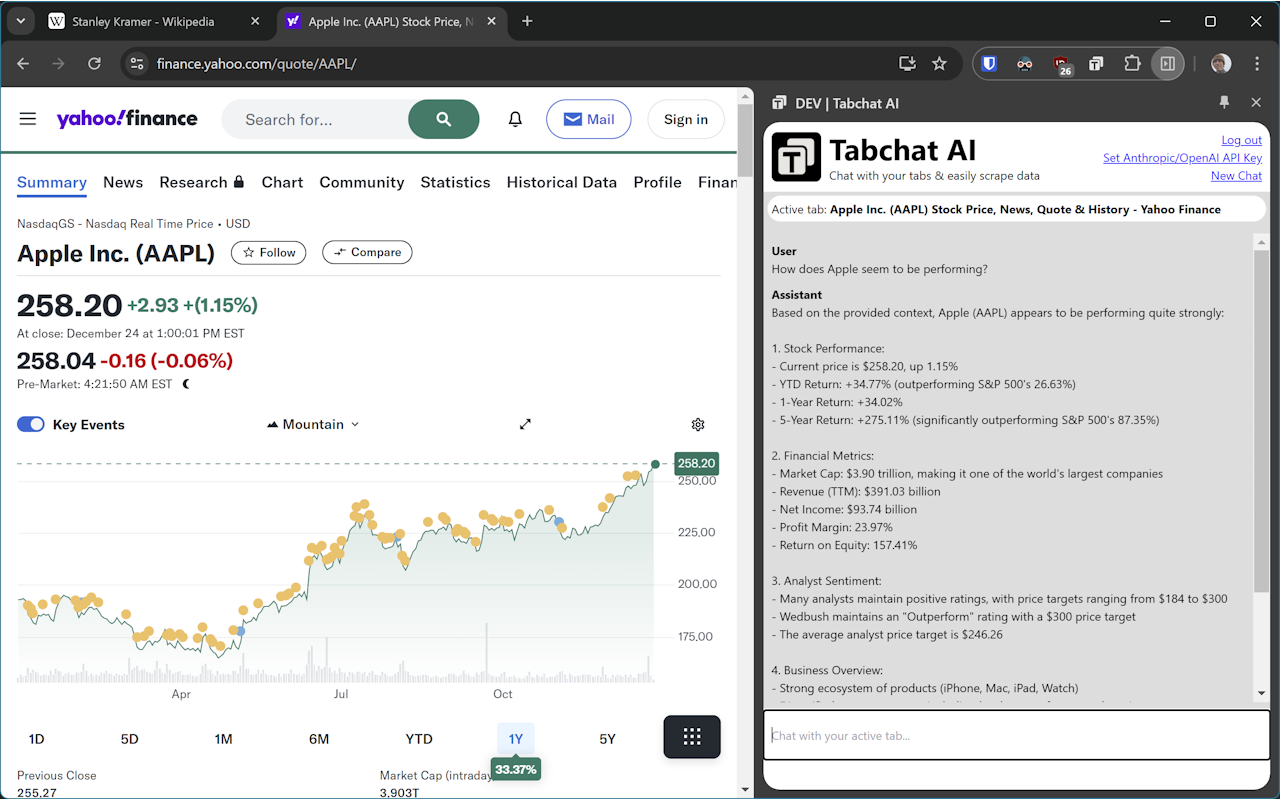Open Chrome three-dot menu
This screenshot has width=1280, height=800.
(1256, 64)
